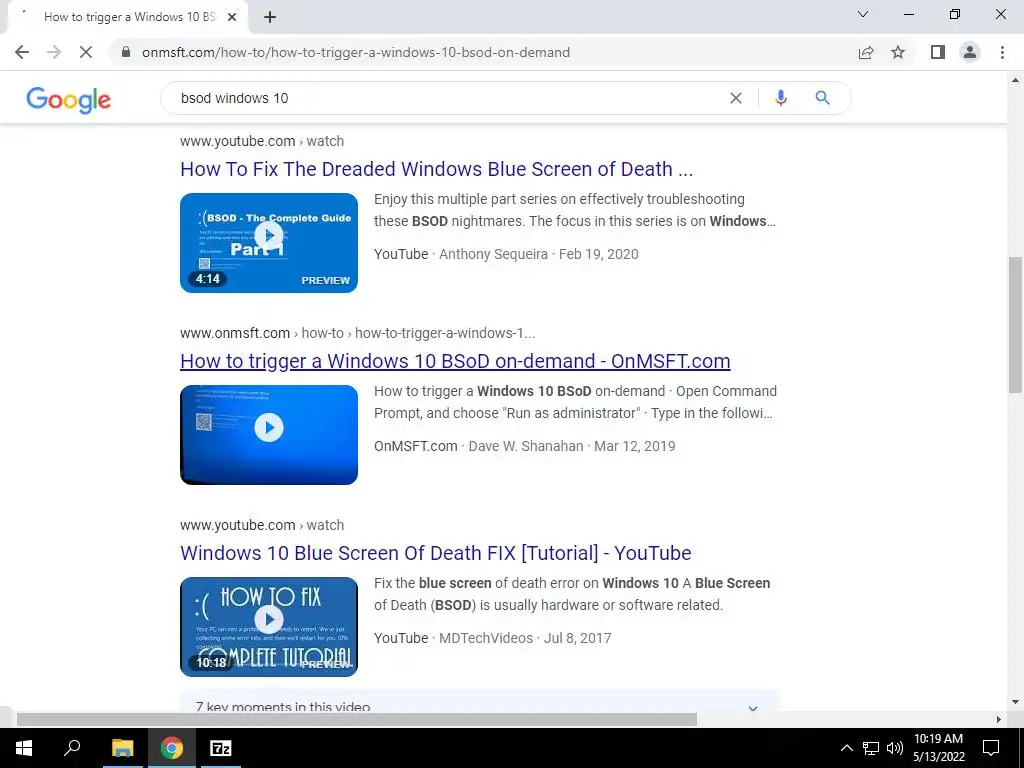Clear the Google search box text

pyautogui.click(x=736, y=98)
